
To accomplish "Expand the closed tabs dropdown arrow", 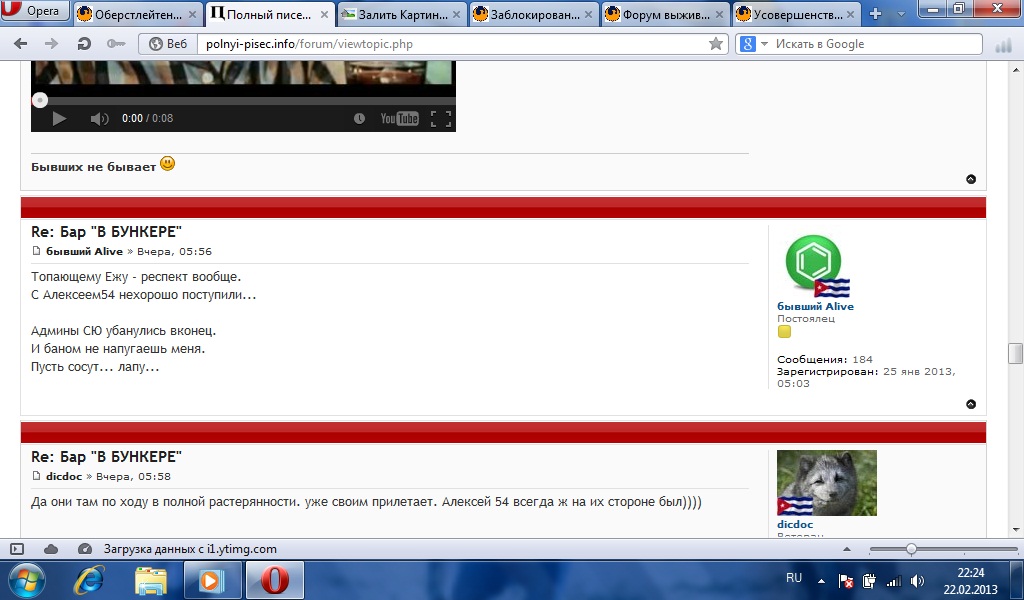I will tap(901, 14).
